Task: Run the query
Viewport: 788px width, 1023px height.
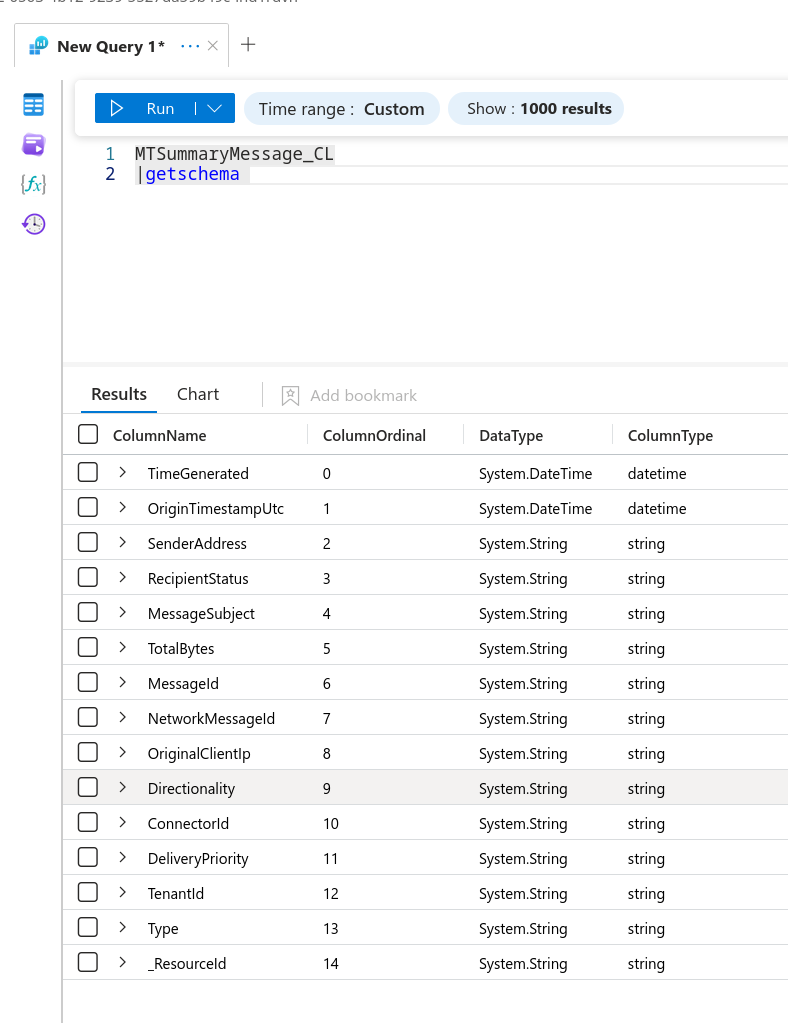Action: 145,109
